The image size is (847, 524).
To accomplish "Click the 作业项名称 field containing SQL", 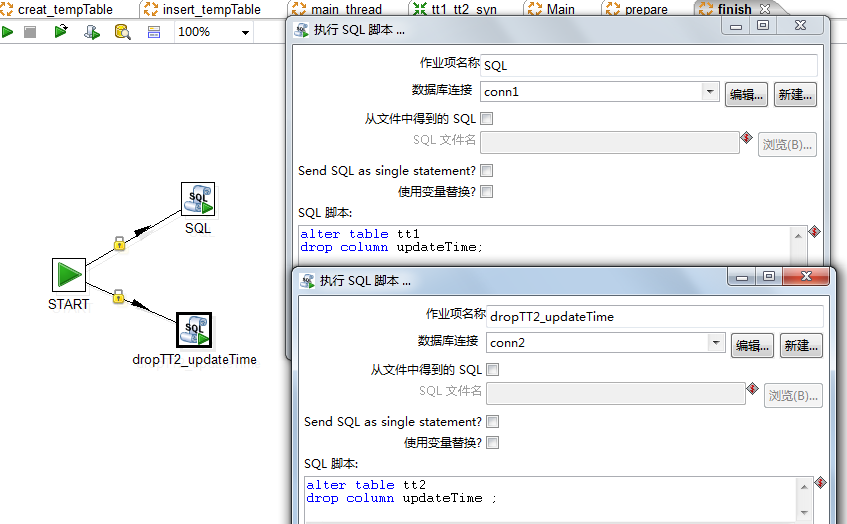I will click(x=649, y=65).
